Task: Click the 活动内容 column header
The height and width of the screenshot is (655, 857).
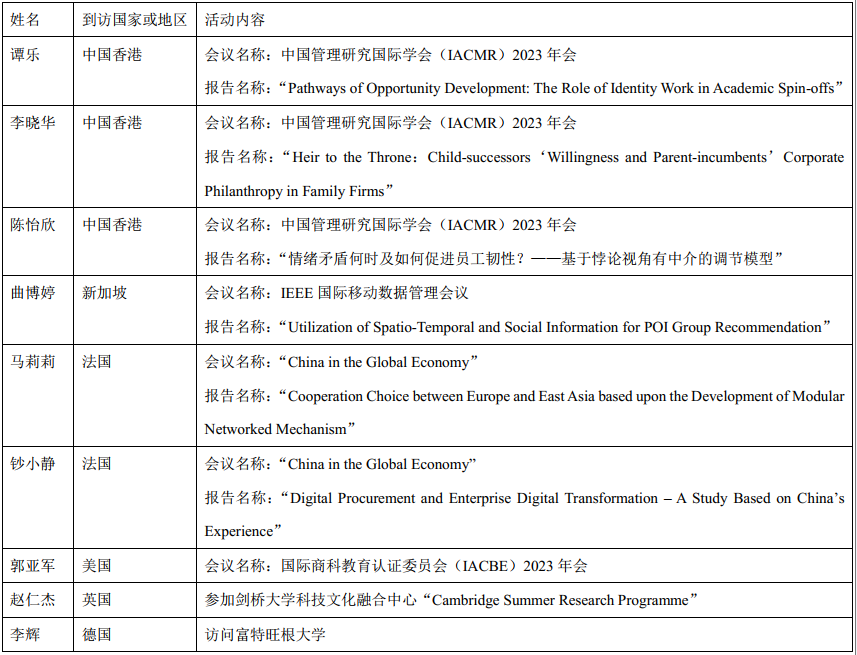Action: [x=235, y=20]
